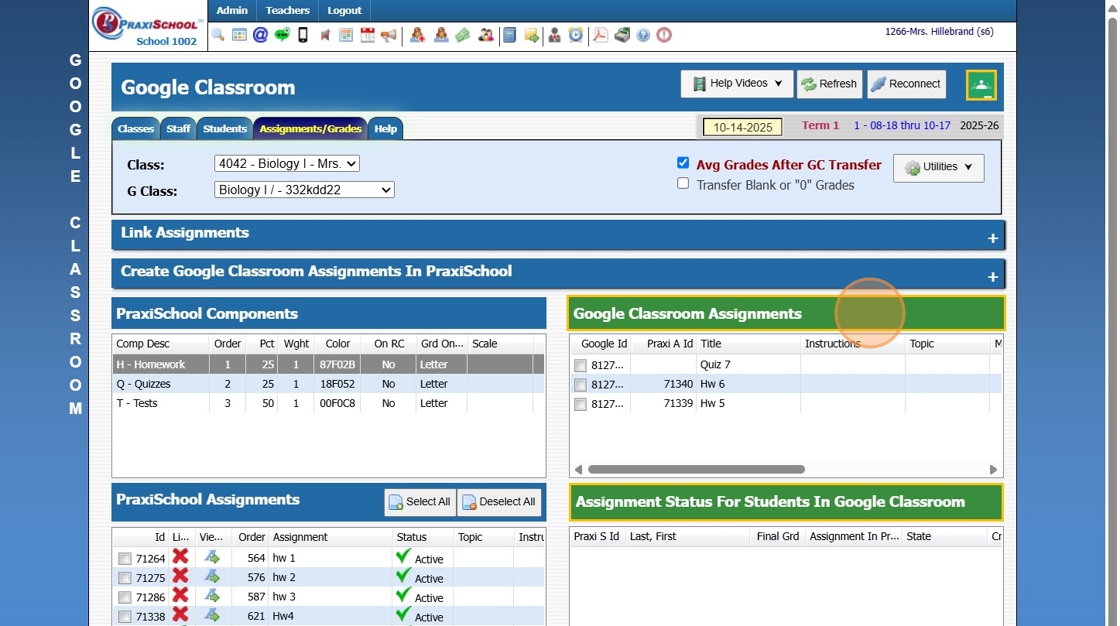This screenshot has width=1120, height=626.
Task: Check the Quiz 7 Google assignment box
Action: pos(580,365)
